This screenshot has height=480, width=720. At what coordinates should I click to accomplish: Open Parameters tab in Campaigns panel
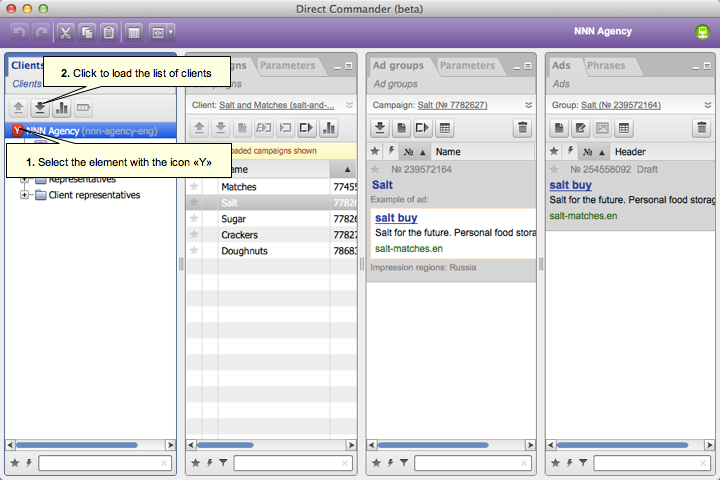coord(288,66)
